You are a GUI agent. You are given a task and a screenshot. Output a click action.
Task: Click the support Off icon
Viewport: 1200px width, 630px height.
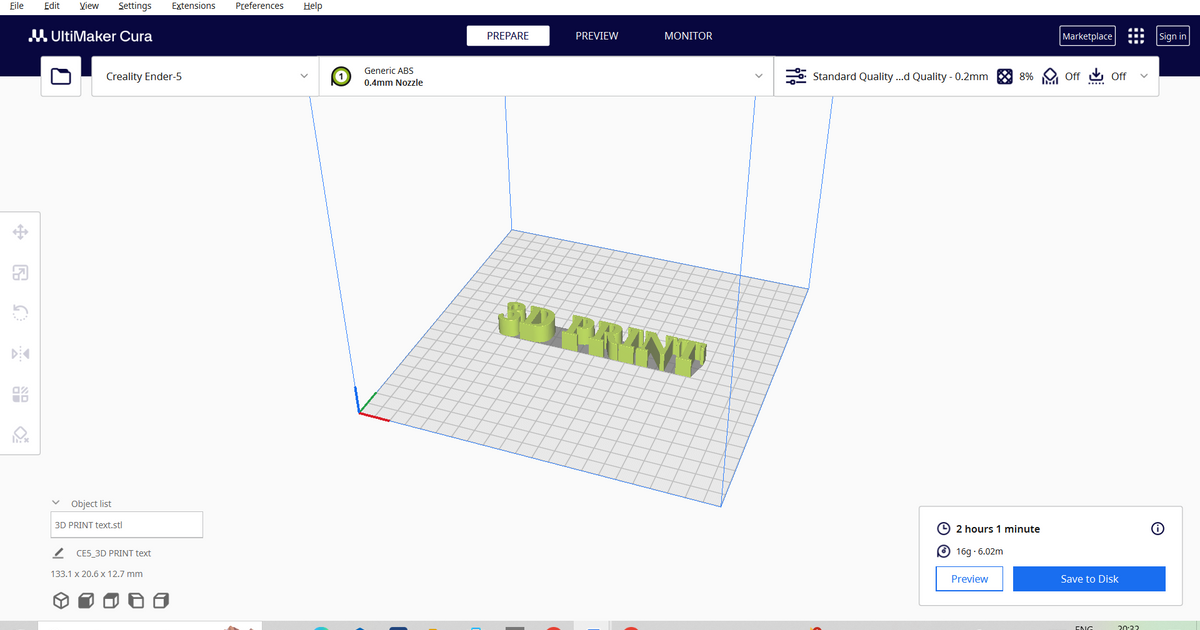tap(1050, 76)
